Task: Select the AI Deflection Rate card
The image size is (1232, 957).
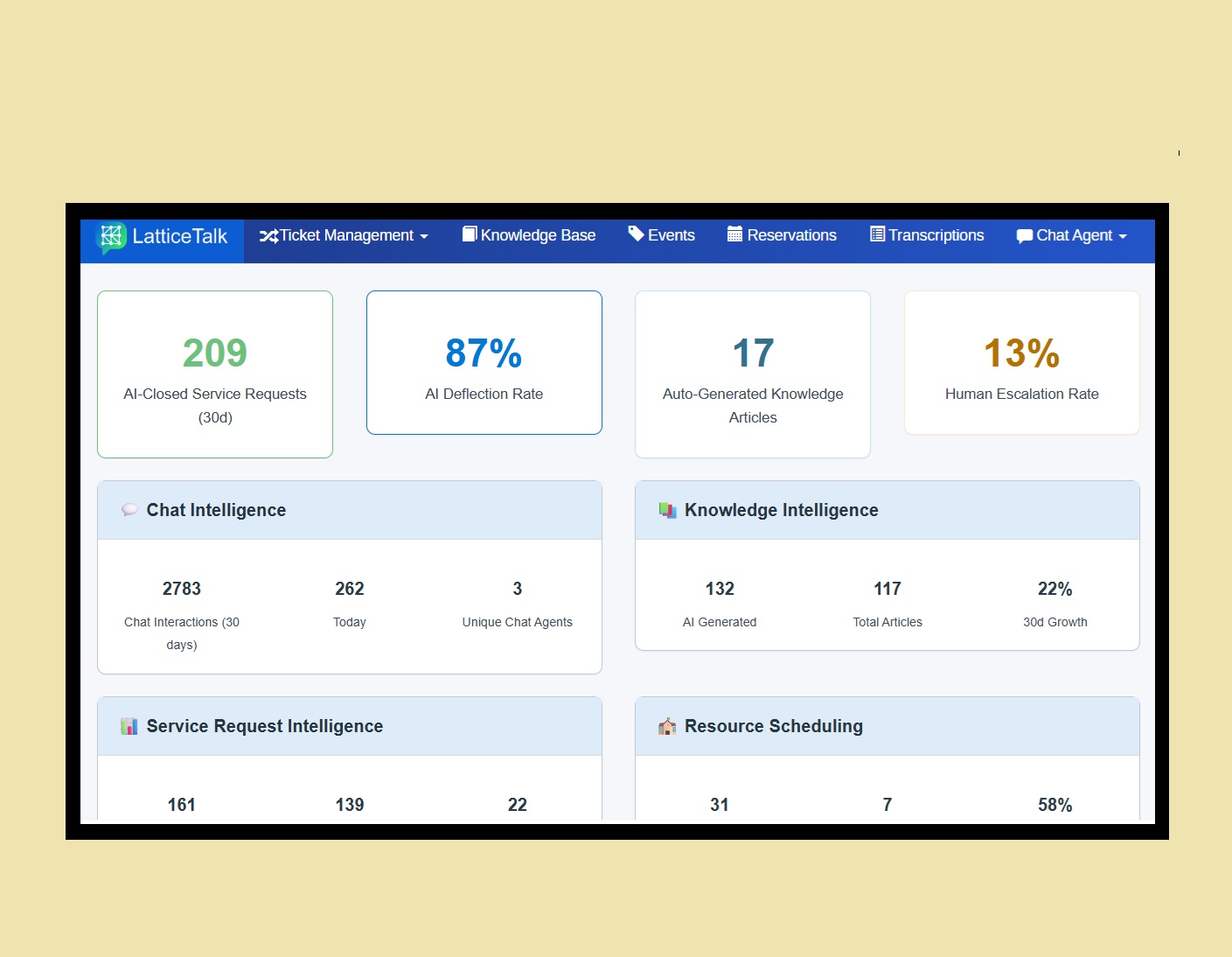Action: [484, 362]
